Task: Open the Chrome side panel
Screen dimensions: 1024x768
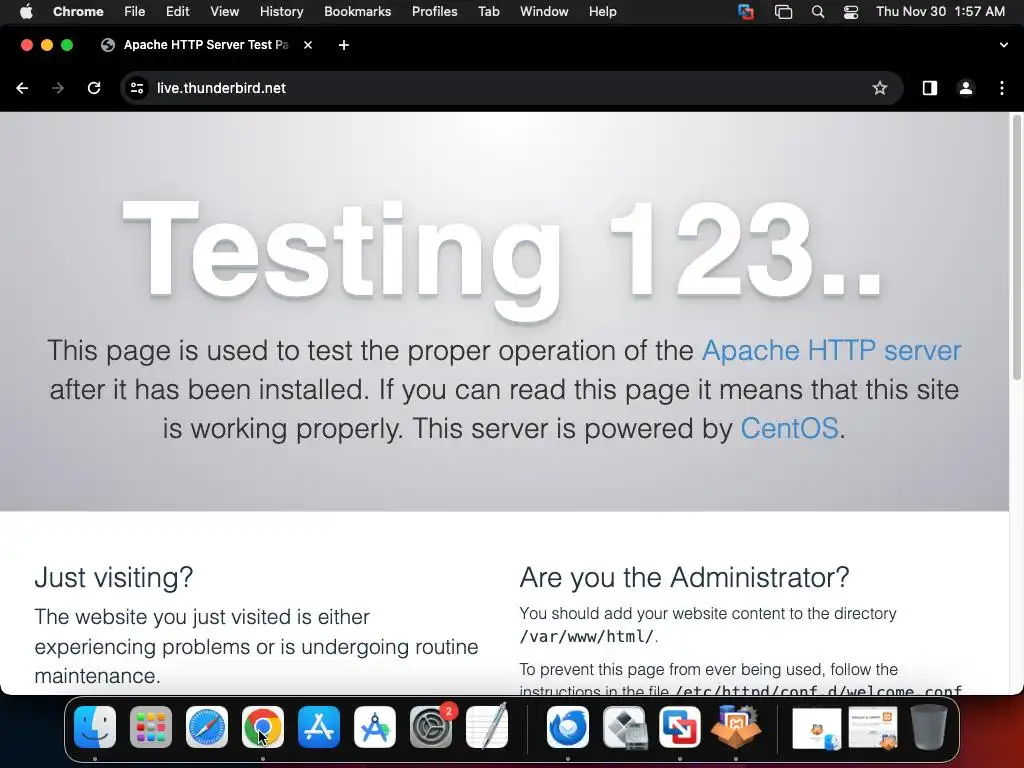Action: [929, 88]
